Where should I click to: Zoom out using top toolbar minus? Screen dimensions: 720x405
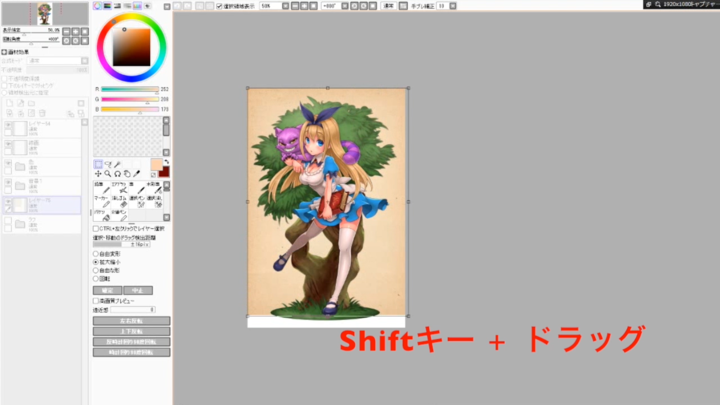coord(295,6)
